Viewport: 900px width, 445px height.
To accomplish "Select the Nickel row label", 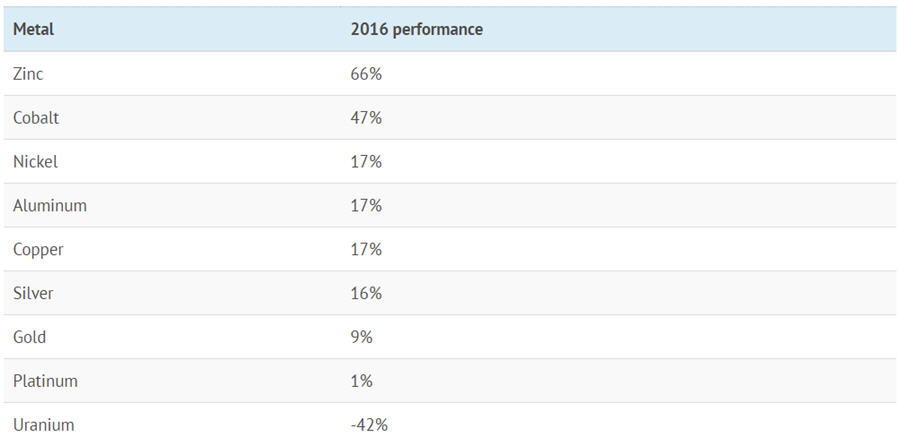I will (x=35, y=162).
